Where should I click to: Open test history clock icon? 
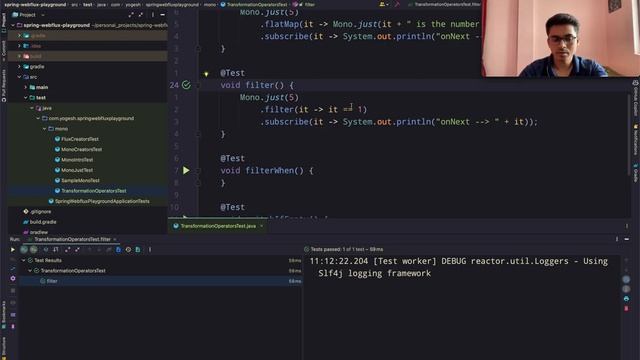128,249
